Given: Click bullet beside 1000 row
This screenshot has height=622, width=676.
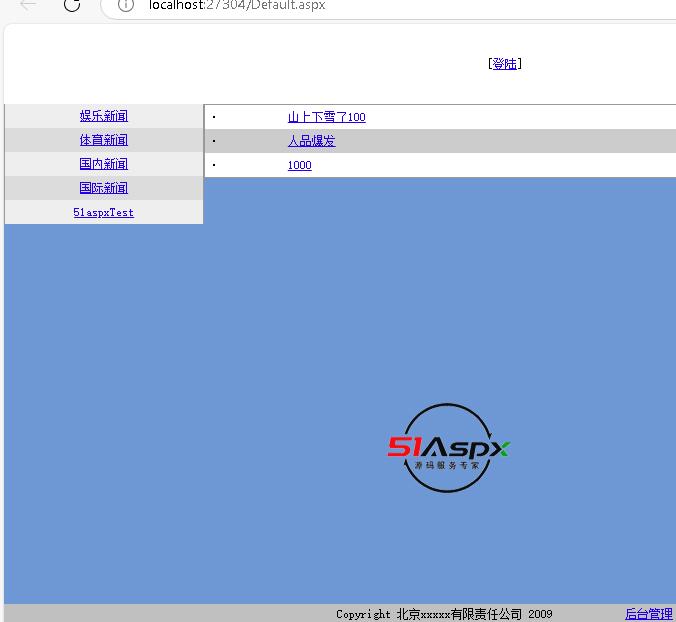Looking at the screenshot, I should click(x=214, y=165).
